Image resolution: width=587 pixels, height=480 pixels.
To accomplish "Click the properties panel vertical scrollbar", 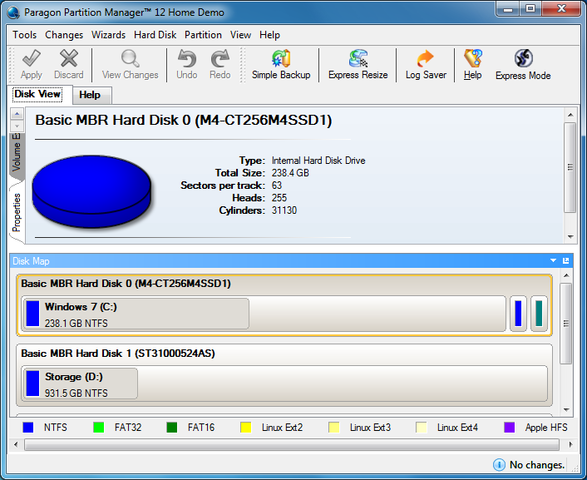I will click(570, 168).
